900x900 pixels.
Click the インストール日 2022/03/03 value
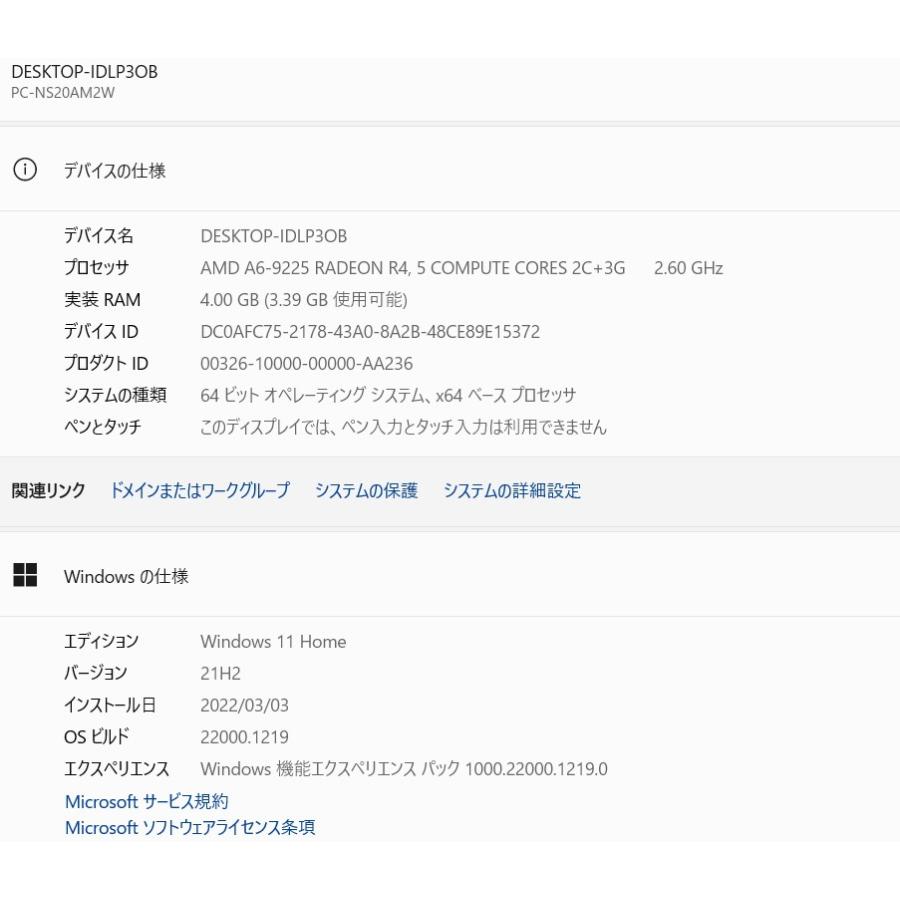(x=244, y=706)
